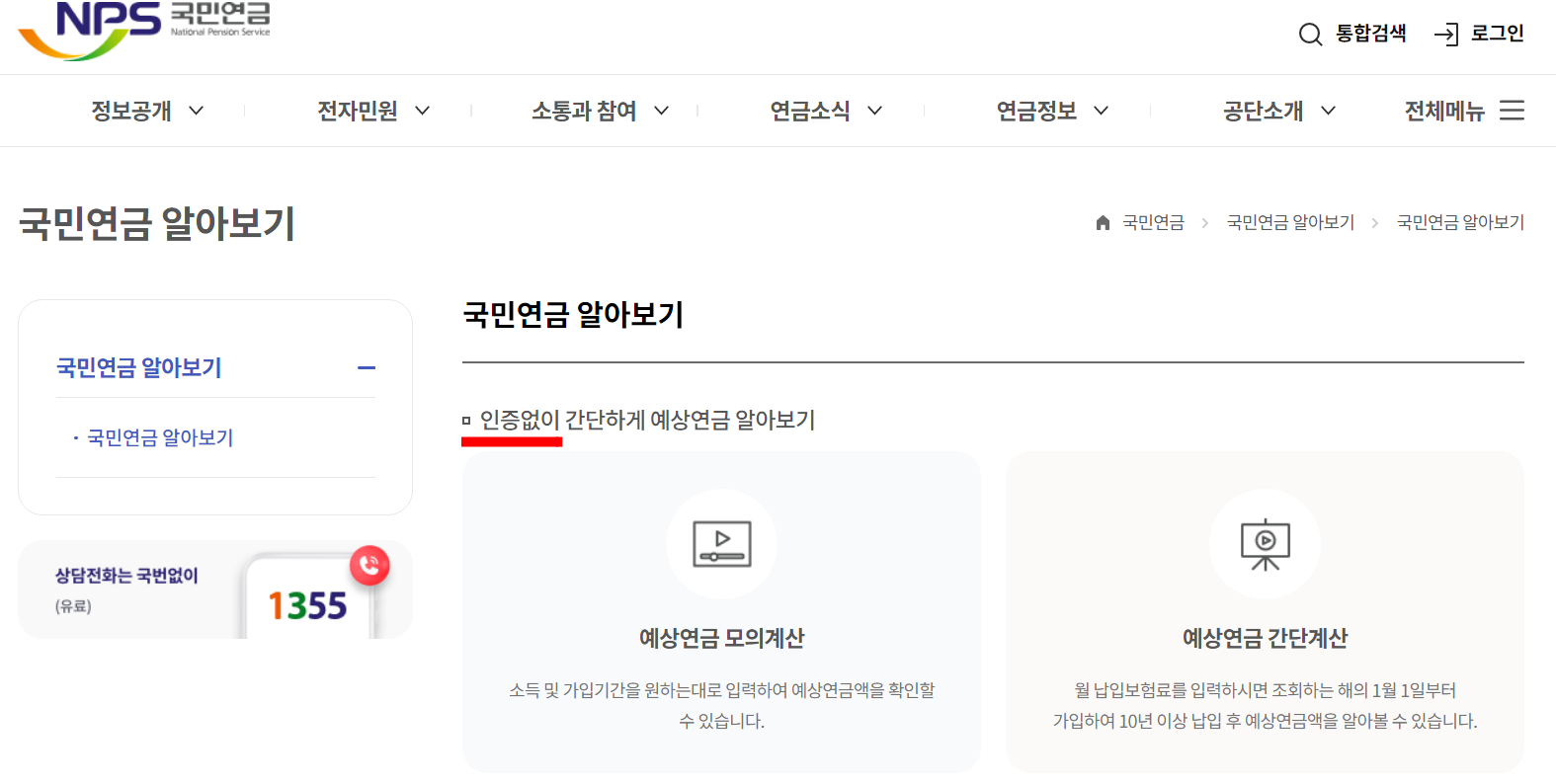
Task: Click the presentation screen icon for 간단계산
Action: click(1265, 544)
